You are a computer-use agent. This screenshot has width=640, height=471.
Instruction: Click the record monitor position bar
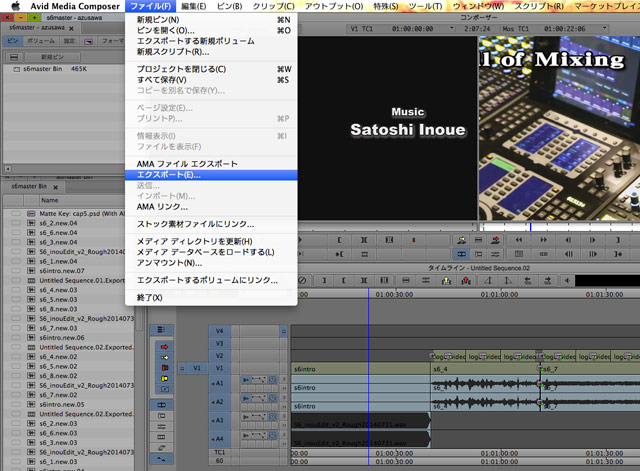click(x=560, y=227)
